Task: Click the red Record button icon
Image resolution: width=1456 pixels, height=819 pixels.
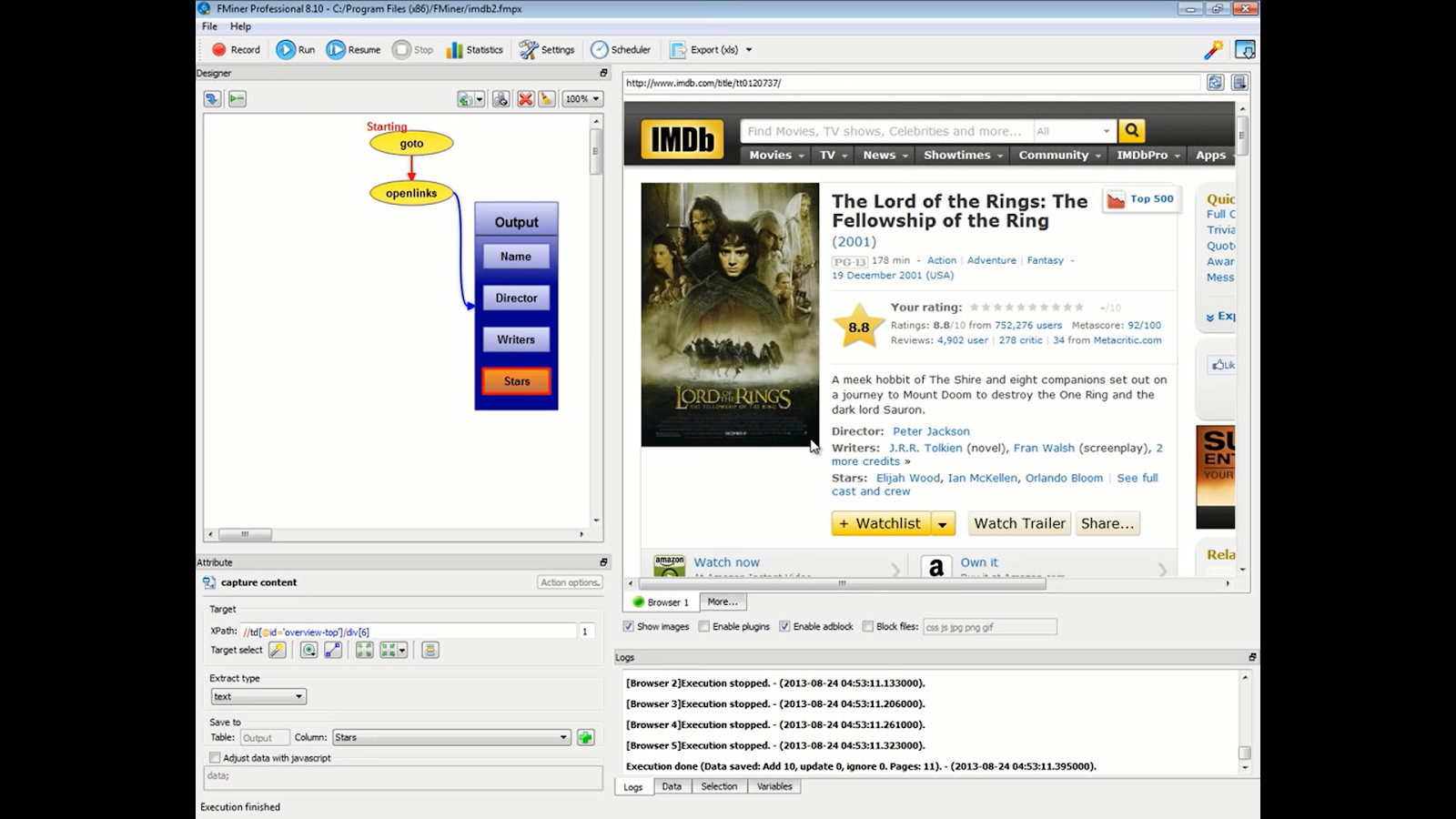Action: 219,50
